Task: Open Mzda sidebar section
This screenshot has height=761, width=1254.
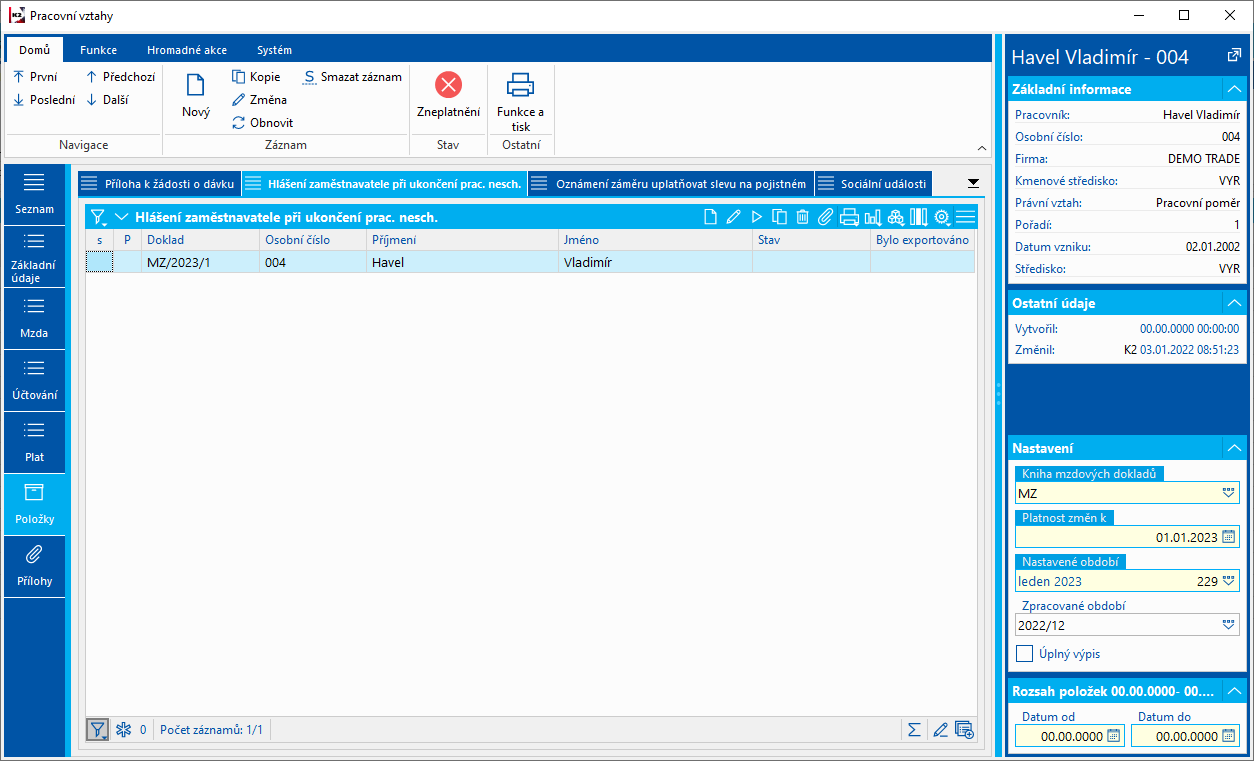Action: (35, 318)
